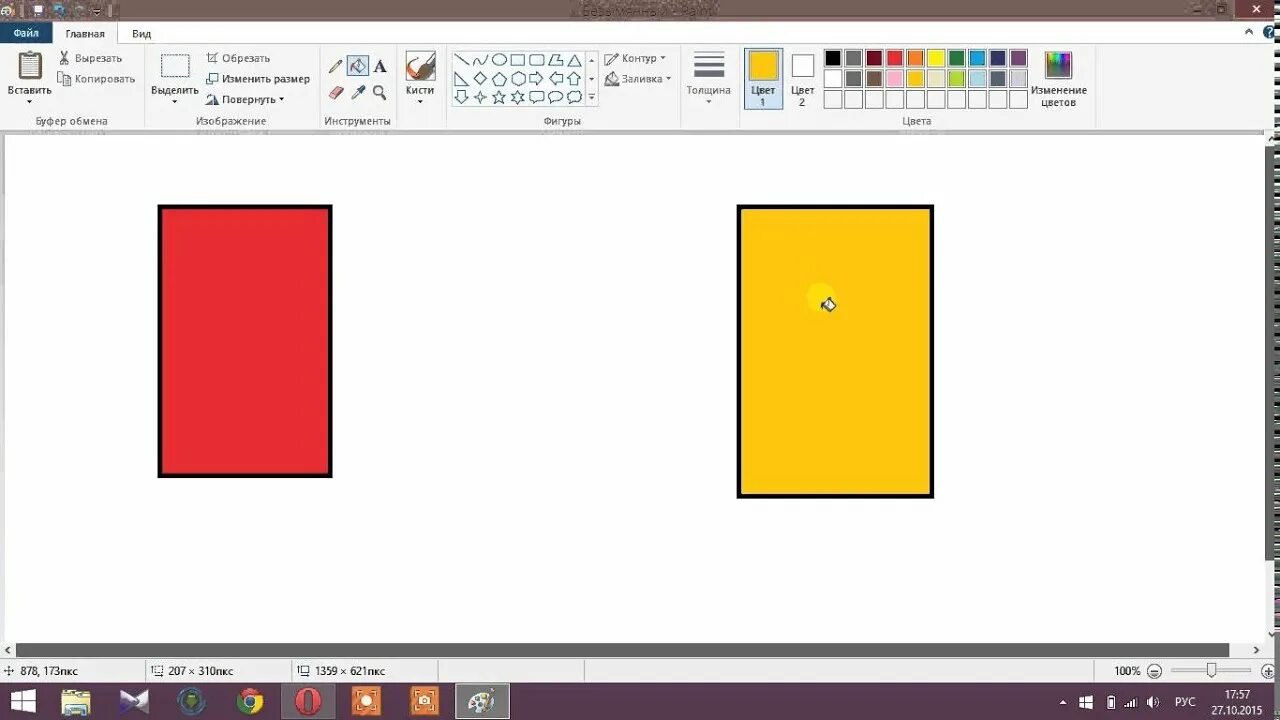Image resolution: width=1280 pixels, height=720 pixels.
Task: Select the Fill with color bucket tool
Action: [358, 66]
